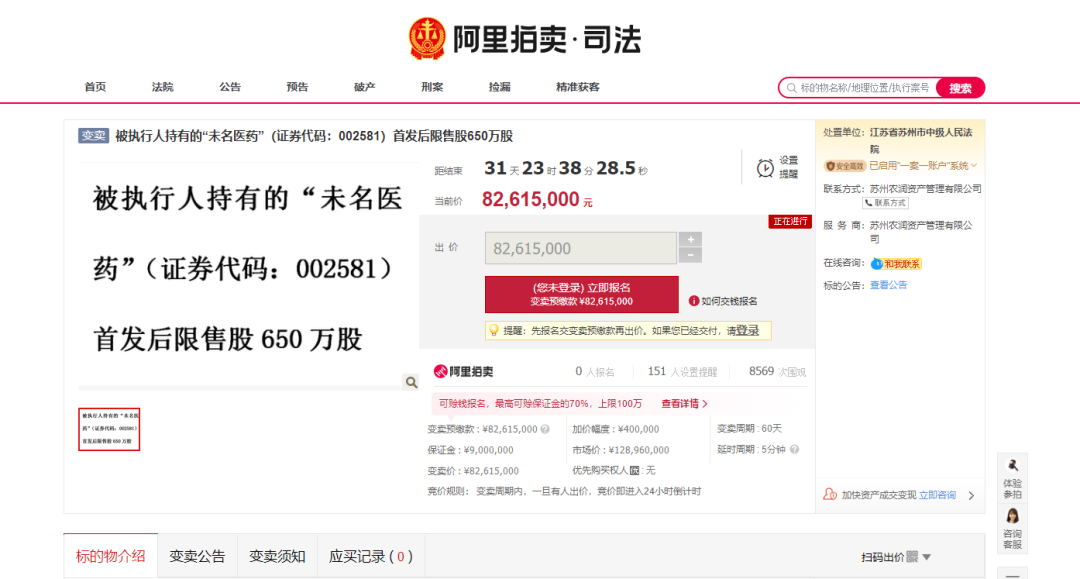This screenshot has height=579, width=1080.
Task: Open 捡漏 navigation item
Action: [x=499, y=87]
